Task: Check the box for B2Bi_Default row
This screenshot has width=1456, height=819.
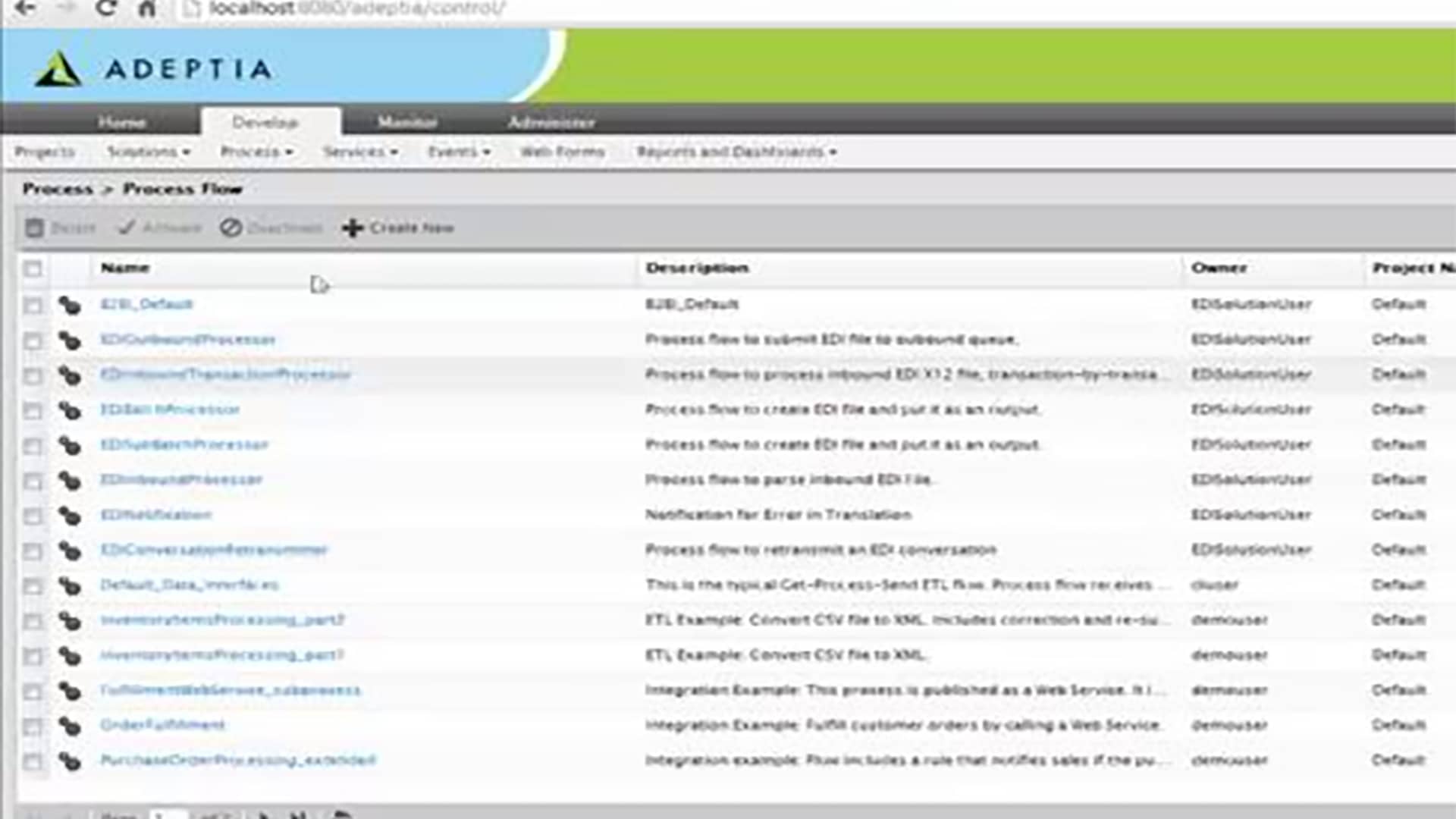Action: tap(33, 305)
